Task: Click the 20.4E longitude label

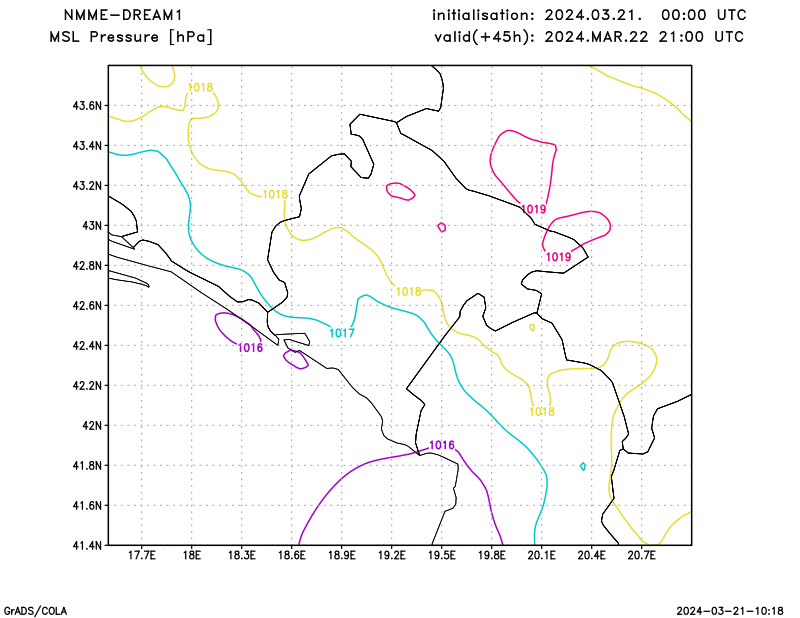Action: tap(592, 555)
